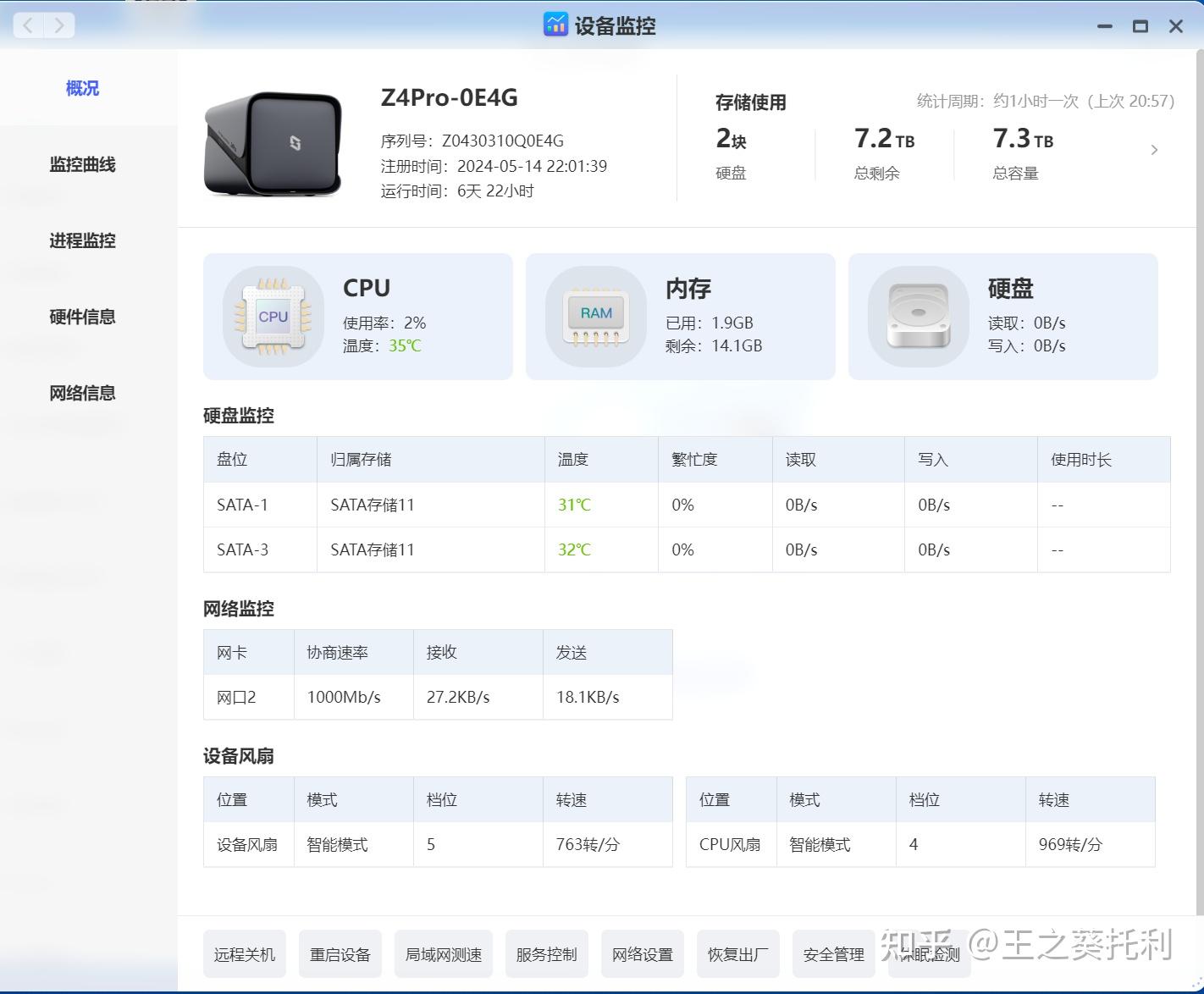Click the Z4Pro NAS device photo
The height and width of the screenshot is (994, 1204).
pos(271,144)
